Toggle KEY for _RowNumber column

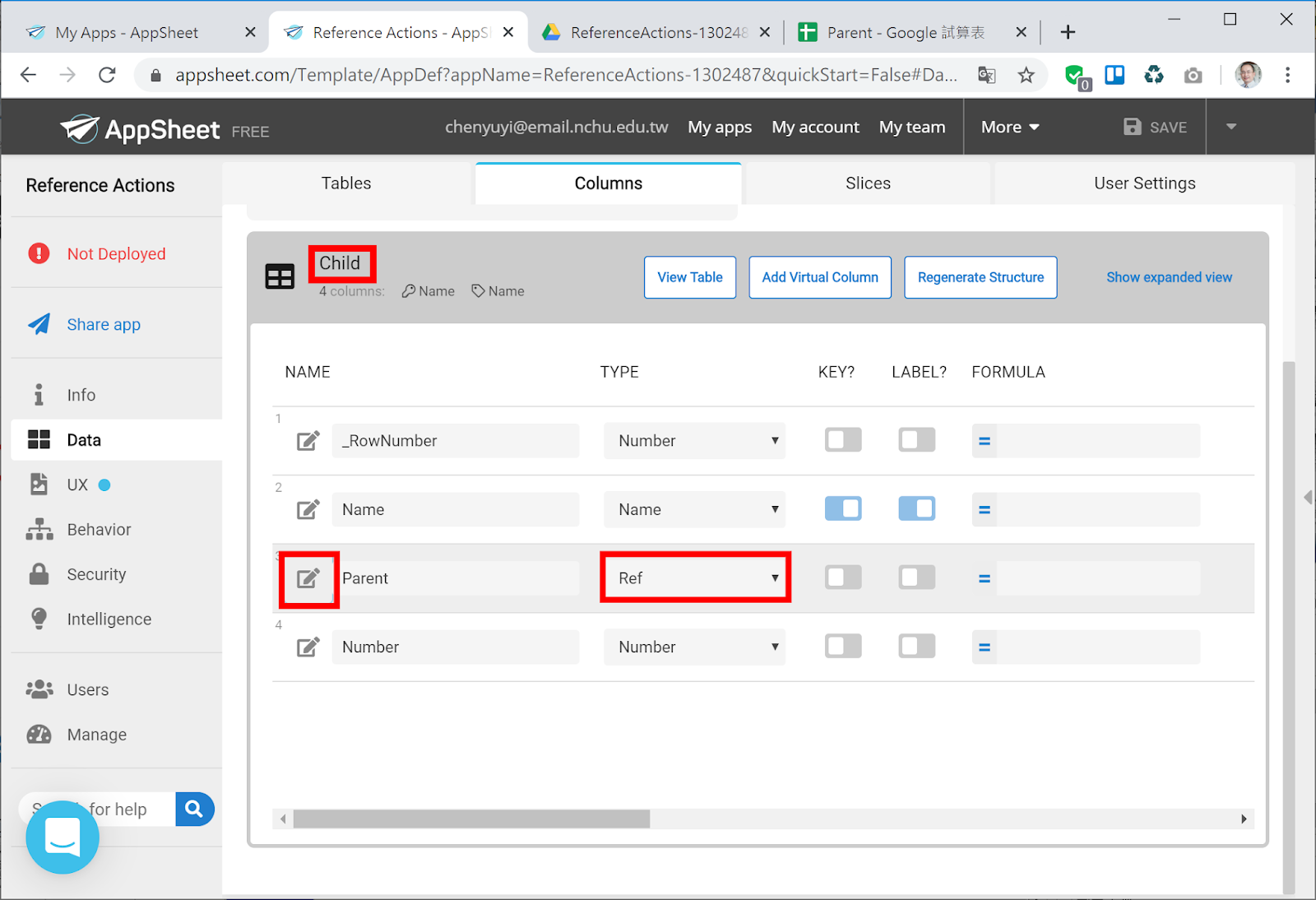(843, 440)
